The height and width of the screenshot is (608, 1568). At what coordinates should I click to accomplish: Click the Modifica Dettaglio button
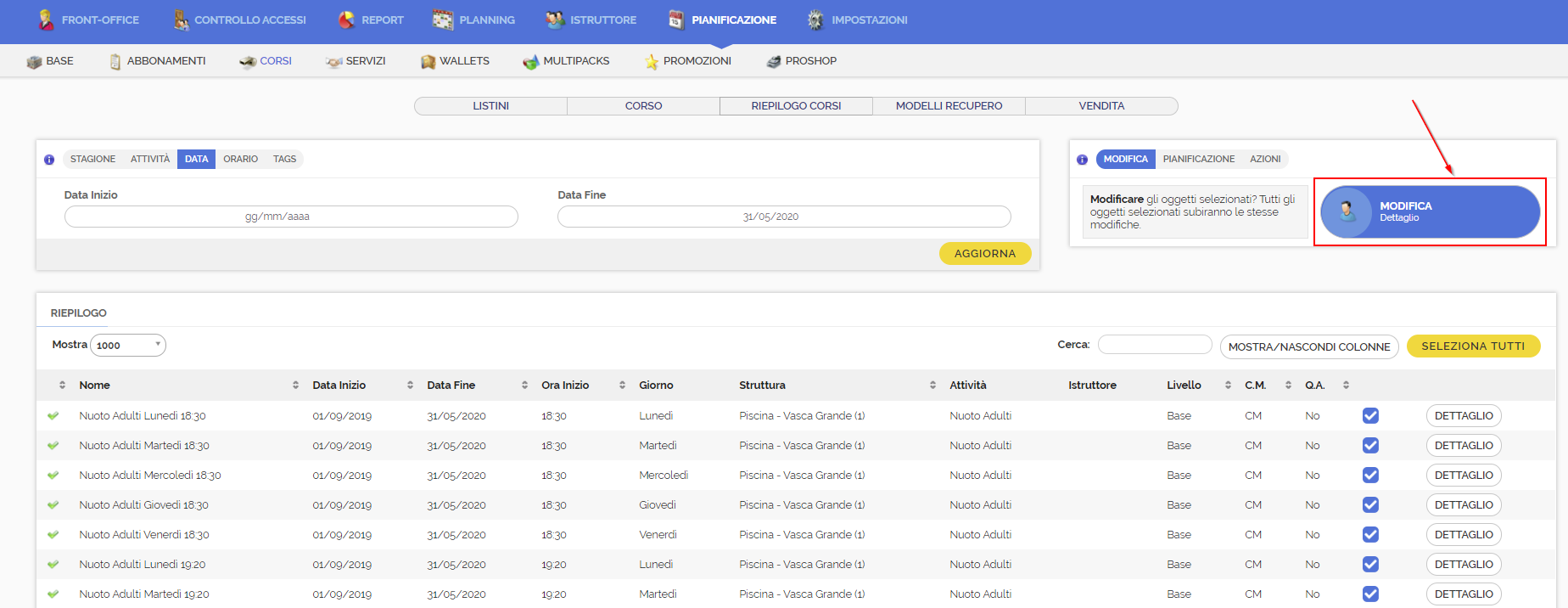pyautogui.click(x=1430, y=211)
